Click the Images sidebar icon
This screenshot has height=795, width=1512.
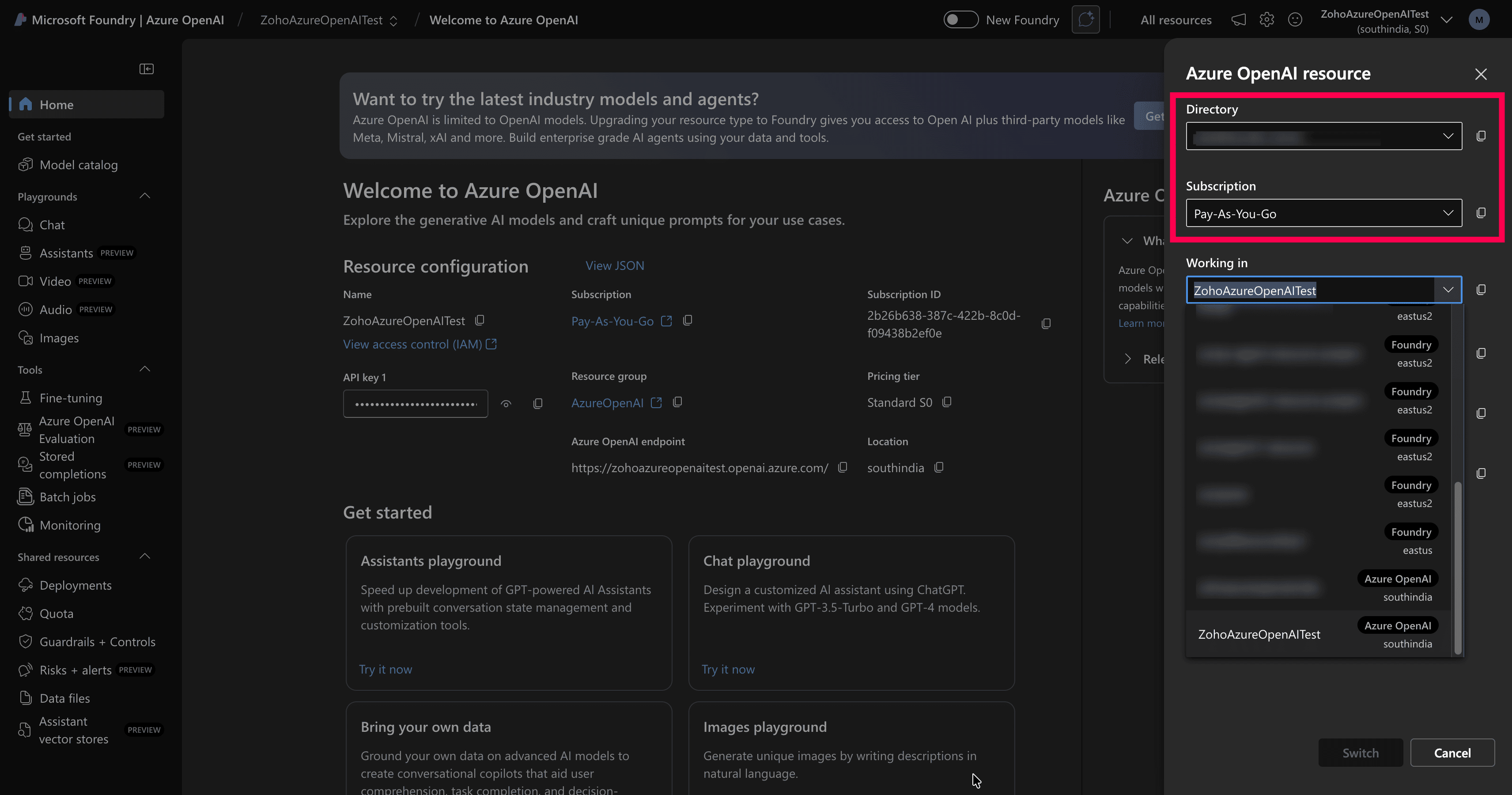25,337
